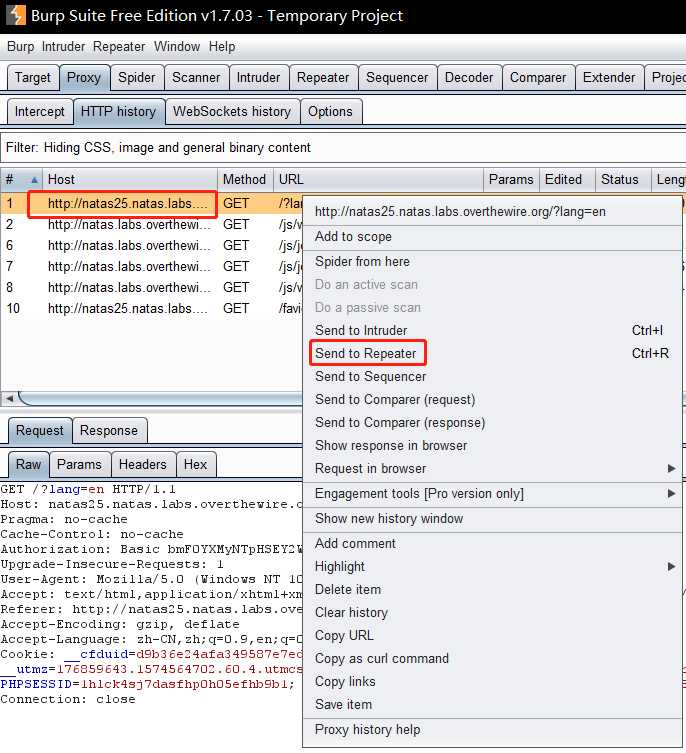
Task: Open the Scanner tab
Action: tap(196, 78)
